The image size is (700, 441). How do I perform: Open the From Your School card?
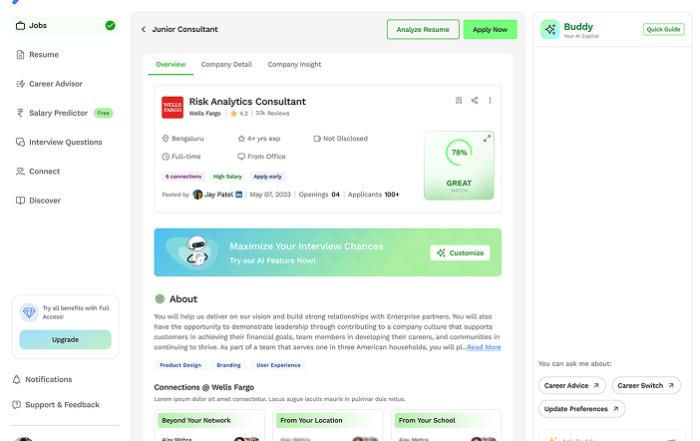pyautogui.click(x=446, y=425)
